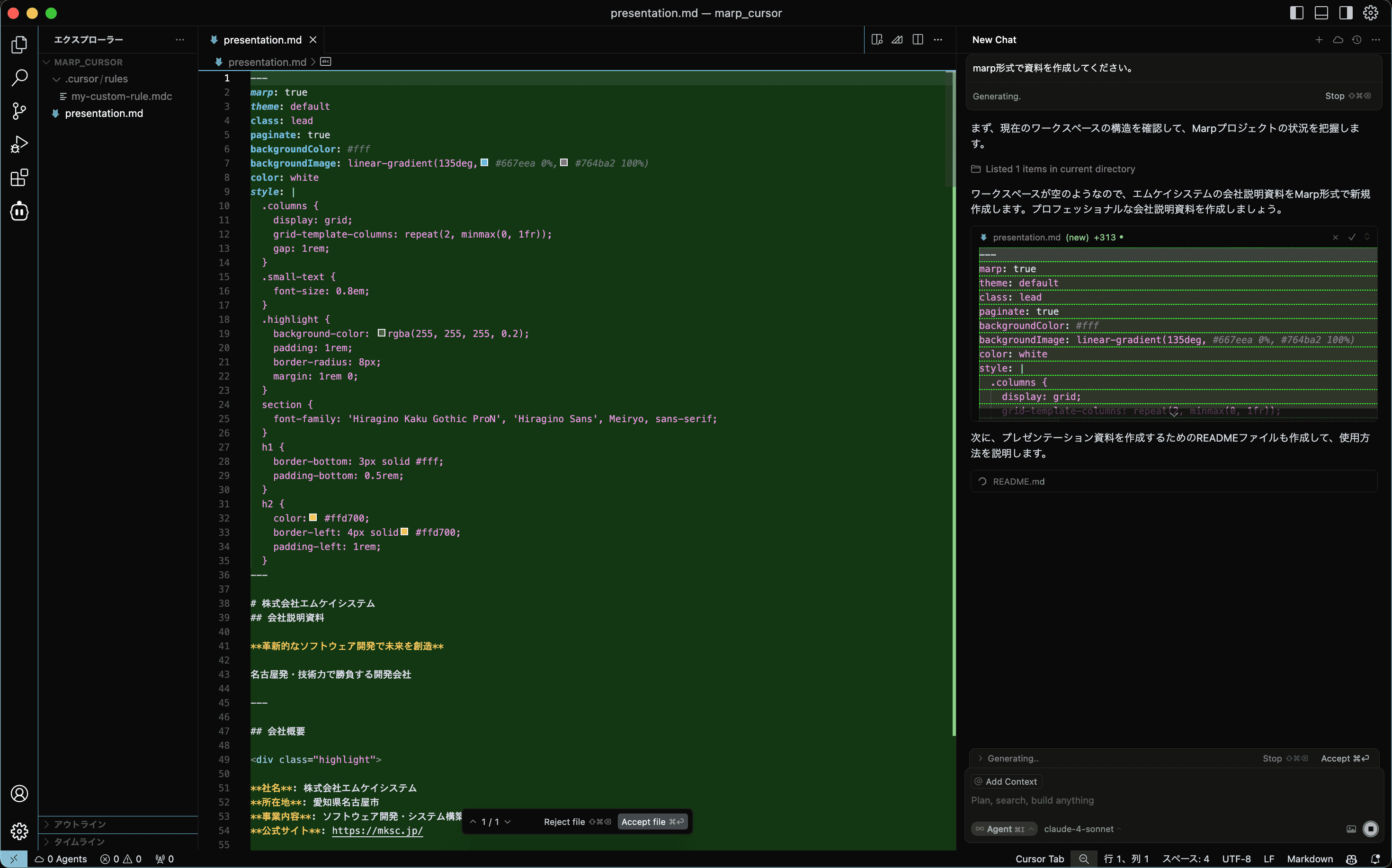The width and height of the screenshot is (1392, 868).
Task: Start a new chat with plus icon
Action: 1319,40
